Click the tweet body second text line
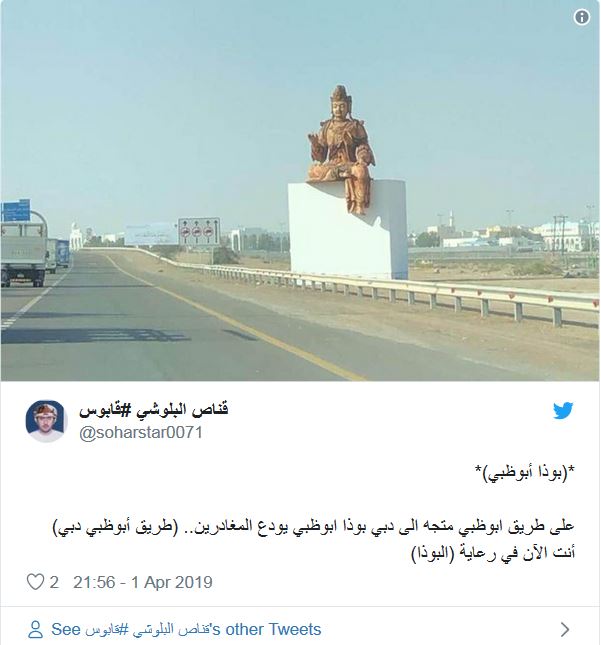 coord(313,527)
